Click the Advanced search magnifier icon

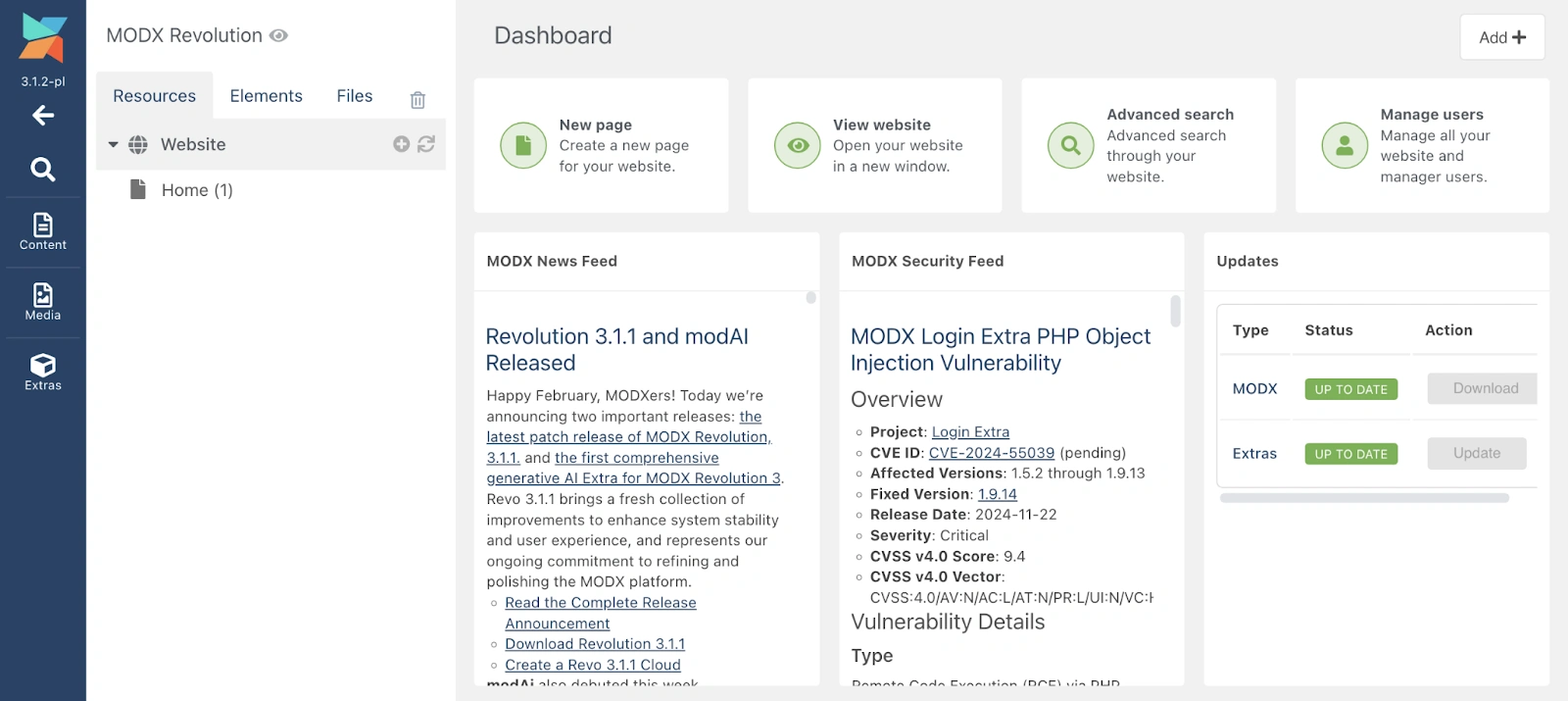[x=1071, y=146]
